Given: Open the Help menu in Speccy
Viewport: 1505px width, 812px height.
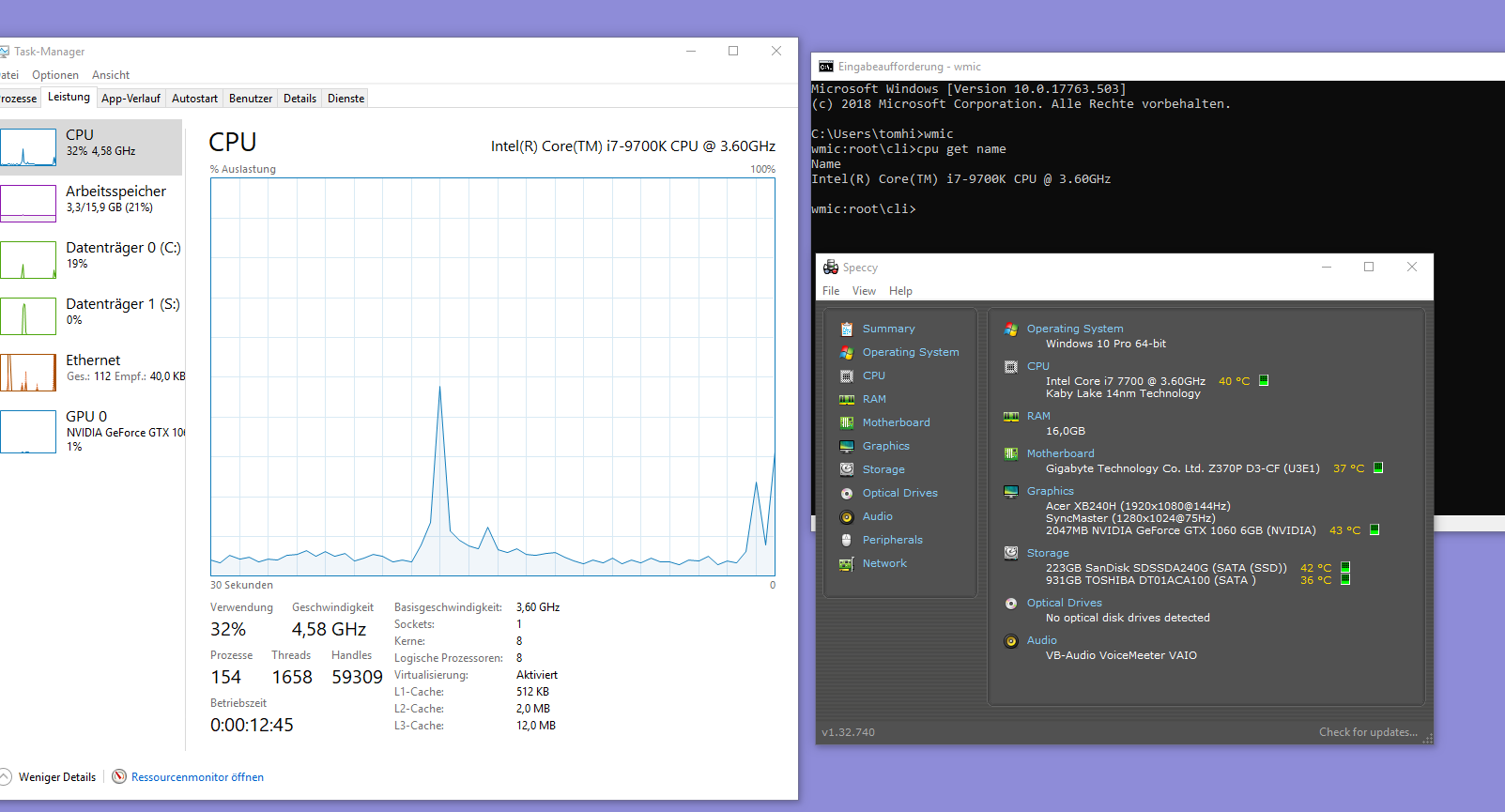Looking at the screenshot, I should [900, 291].
